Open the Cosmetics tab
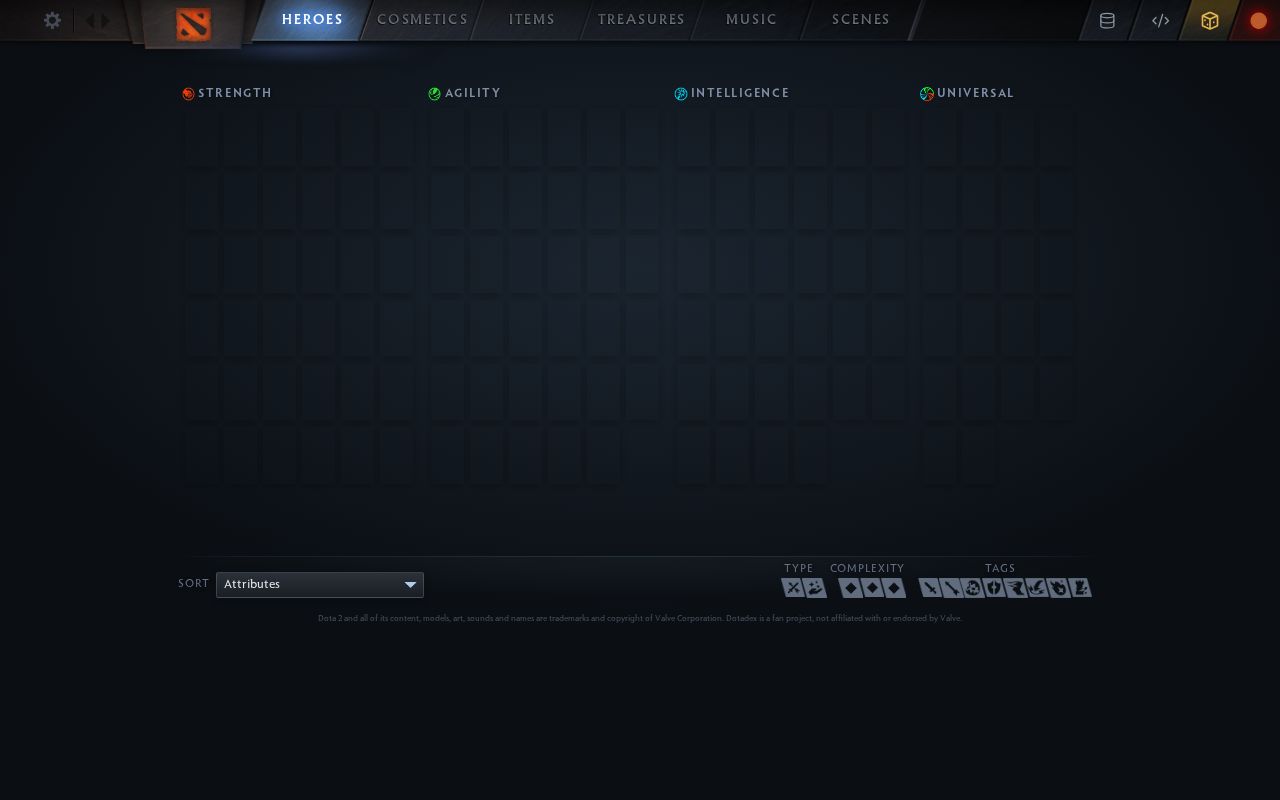 click(x=422, y=20)
